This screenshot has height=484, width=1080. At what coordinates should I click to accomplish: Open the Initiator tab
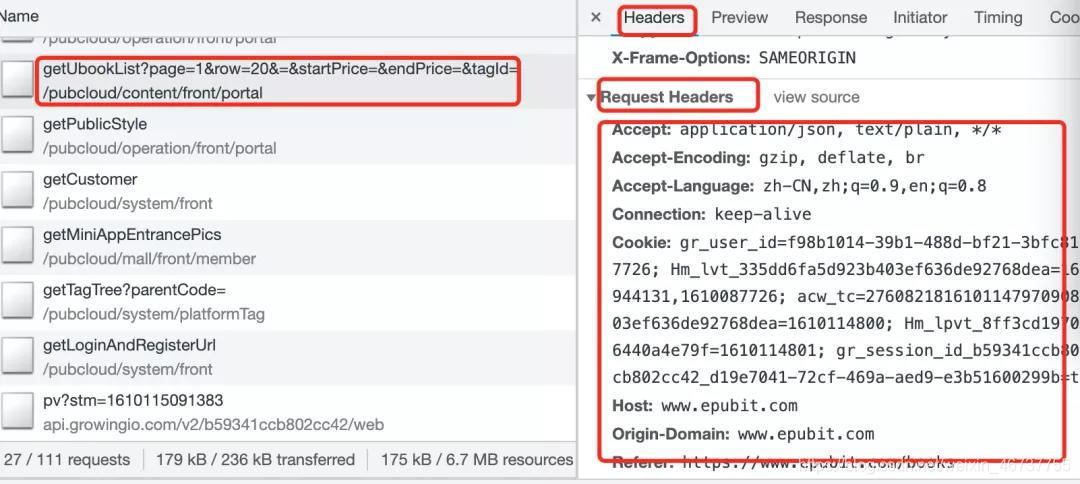920,18
